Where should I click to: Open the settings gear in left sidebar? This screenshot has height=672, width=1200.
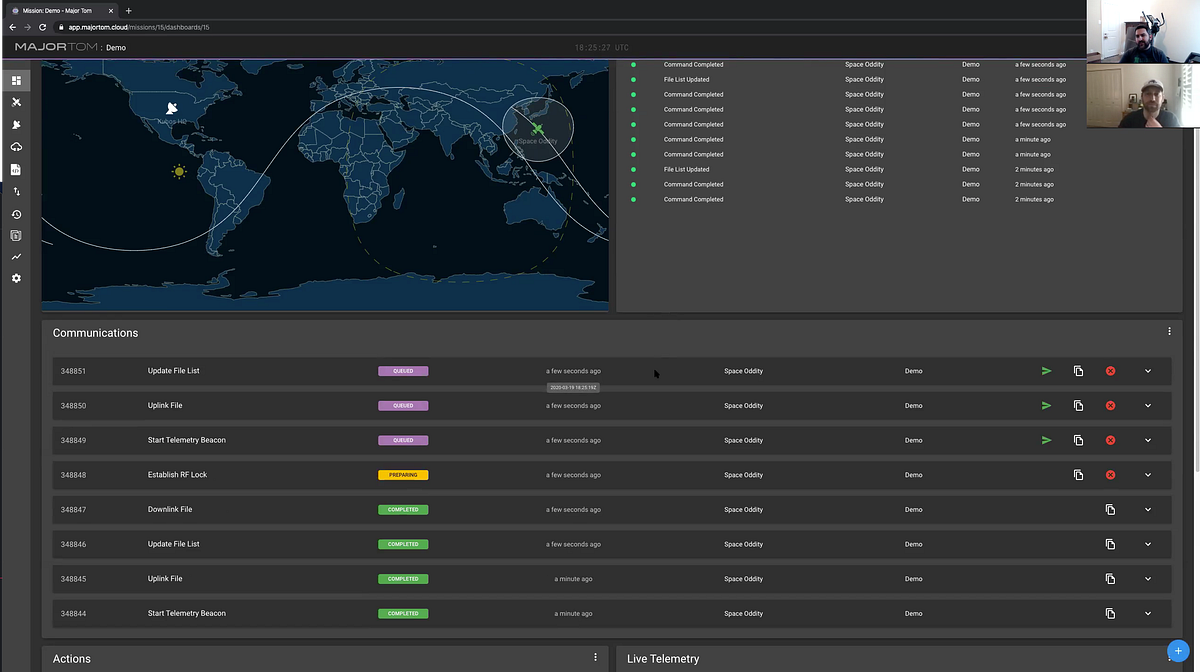click(x=16, y=278)
